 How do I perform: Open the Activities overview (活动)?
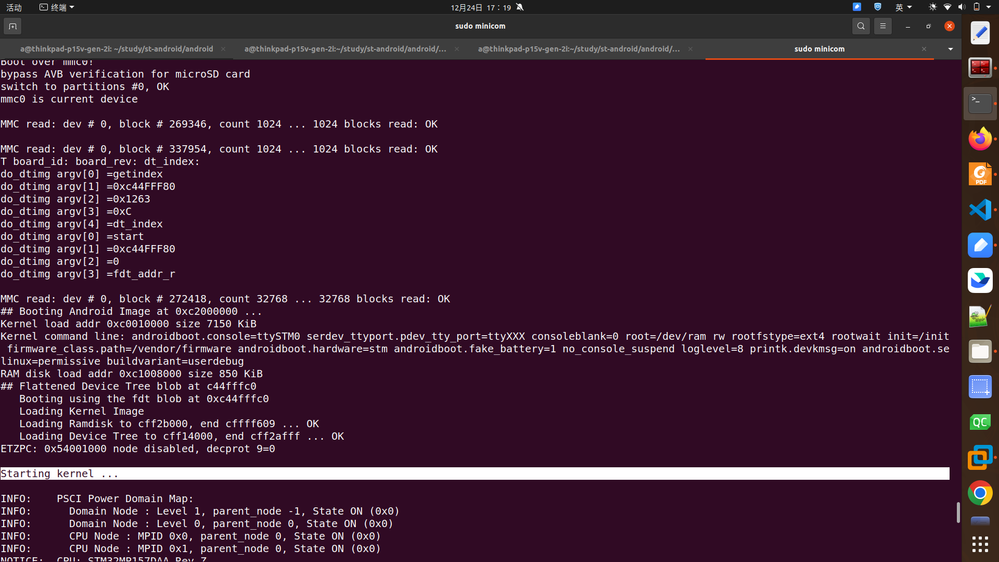(x=14, y=7)
